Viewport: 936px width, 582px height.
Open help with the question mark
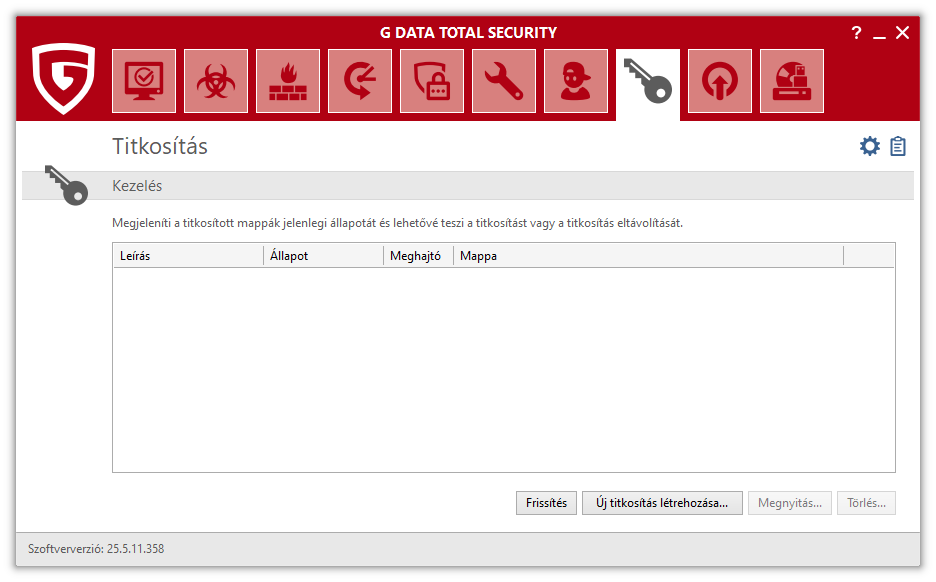click(857, 33)
